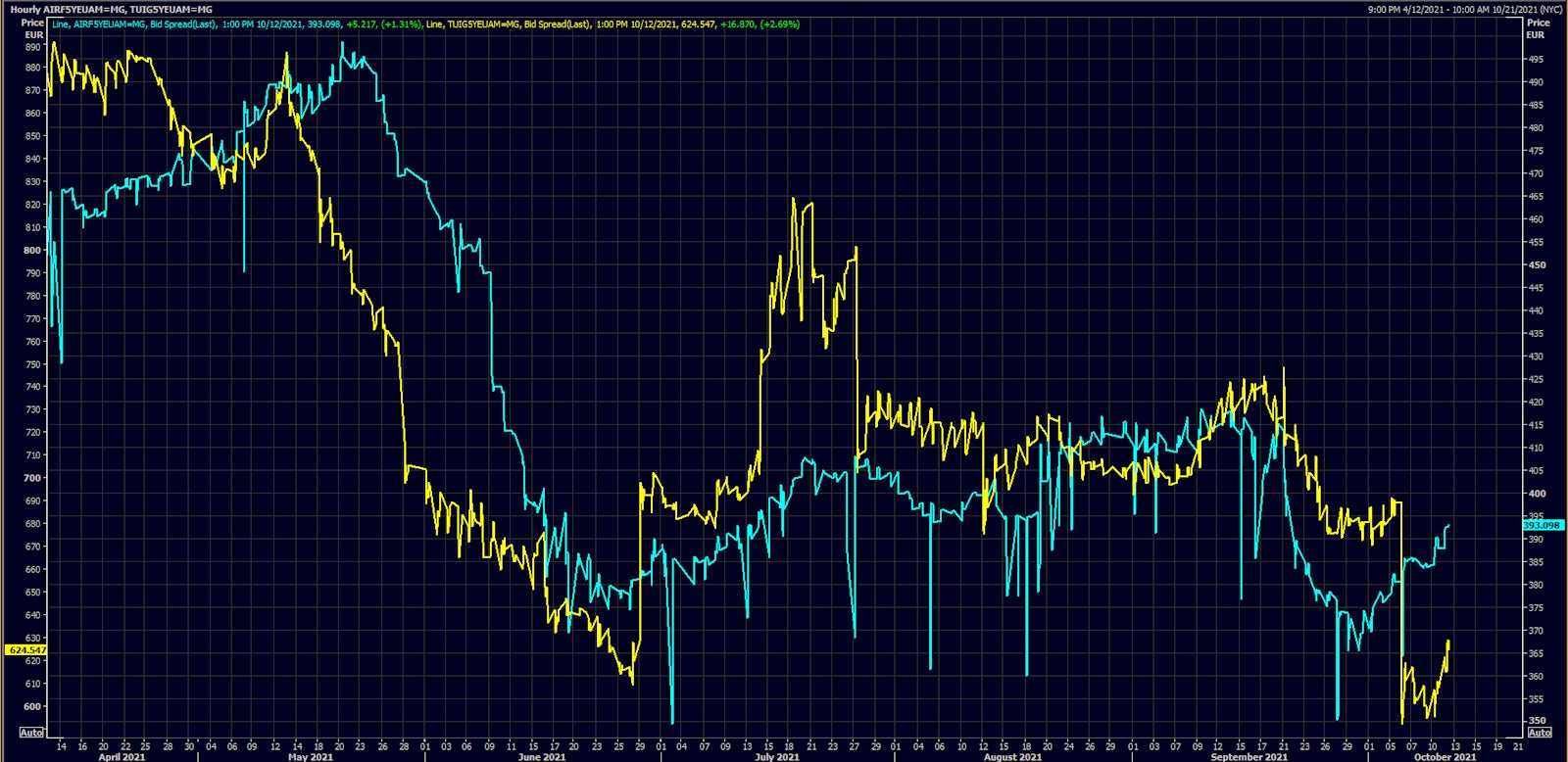Click the left axis Auto scale button
Image resolution: width=1568 pixels, height=762 pixels.
pos(31,733)
